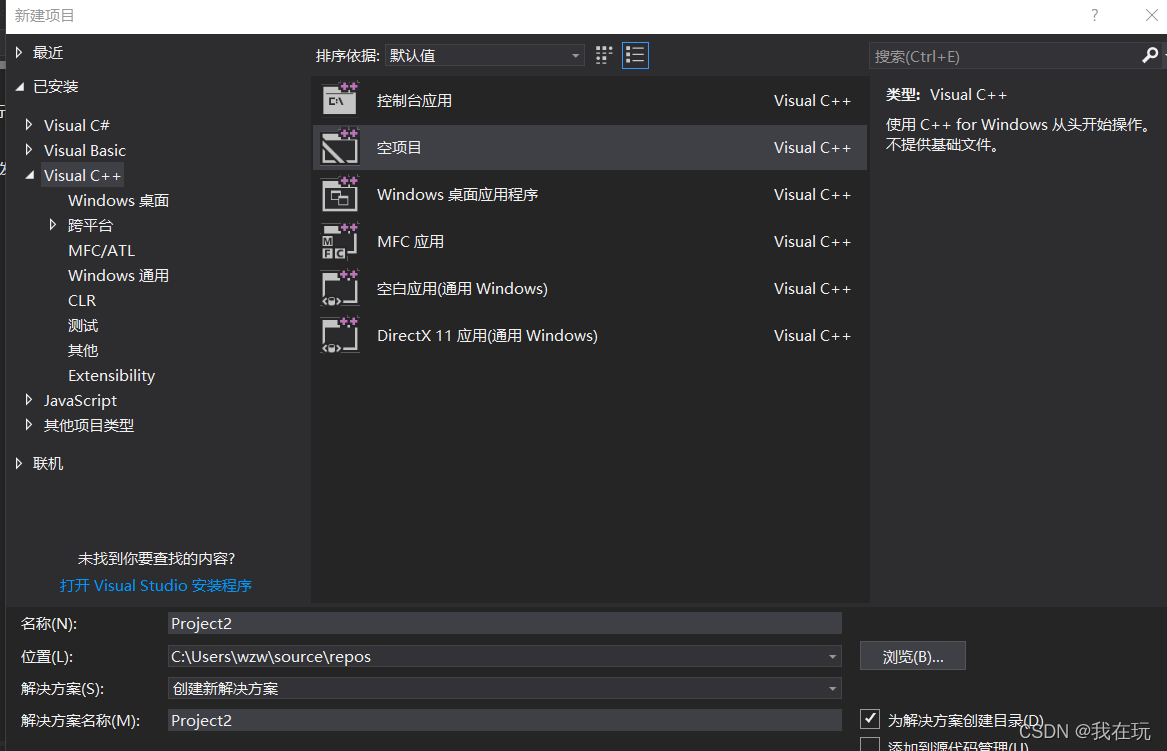Expand the 其他项目类型 node arrow
Image resolution: width=1167 pixels, height=751 pixels.
28,424
